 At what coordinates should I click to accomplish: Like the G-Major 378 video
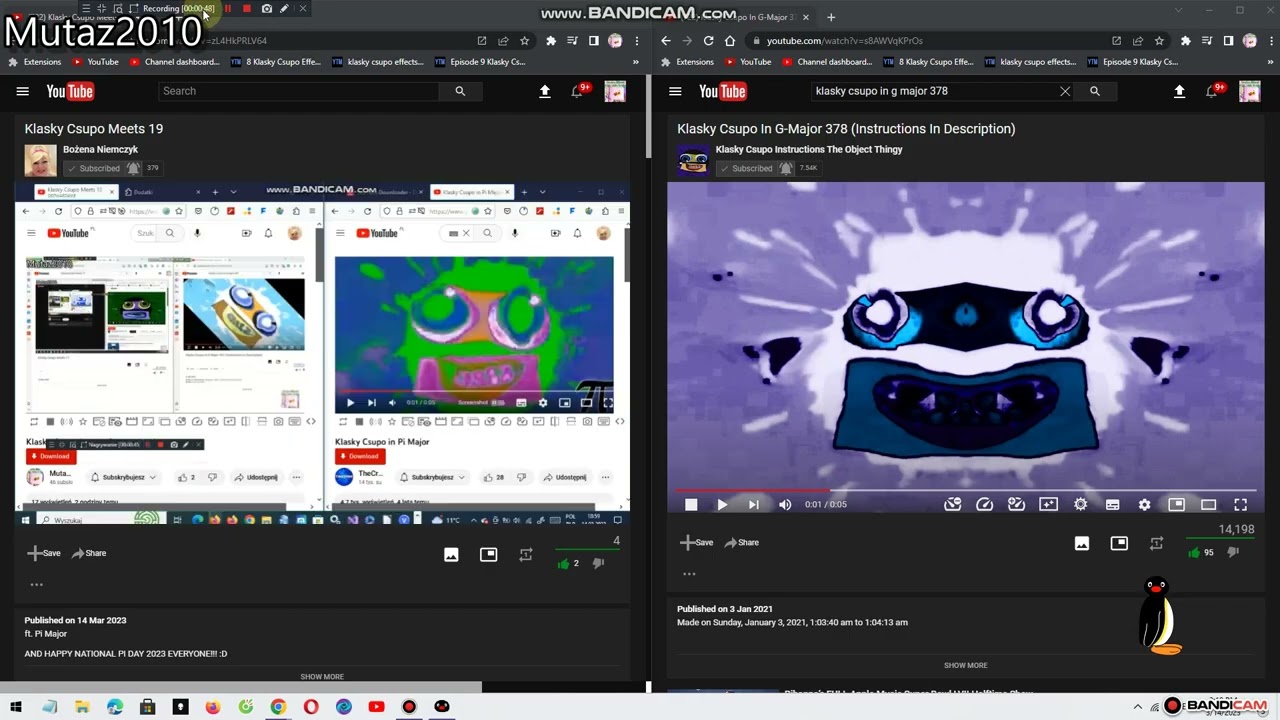(1194, 552)
